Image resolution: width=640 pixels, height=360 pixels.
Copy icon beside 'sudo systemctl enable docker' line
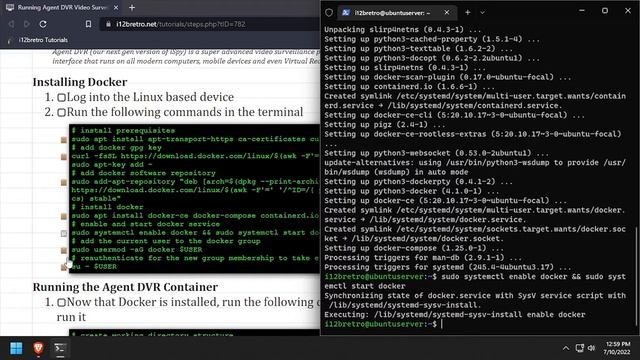tap(64, 233)
